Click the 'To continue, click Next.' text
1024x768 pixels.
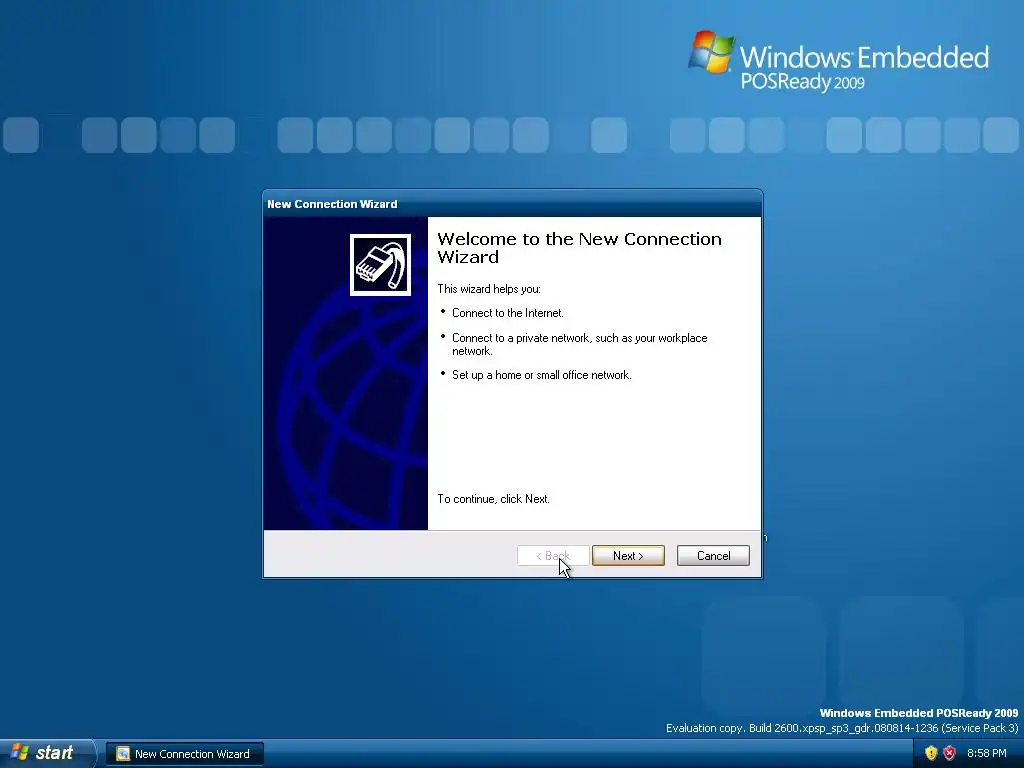[493, 499]
